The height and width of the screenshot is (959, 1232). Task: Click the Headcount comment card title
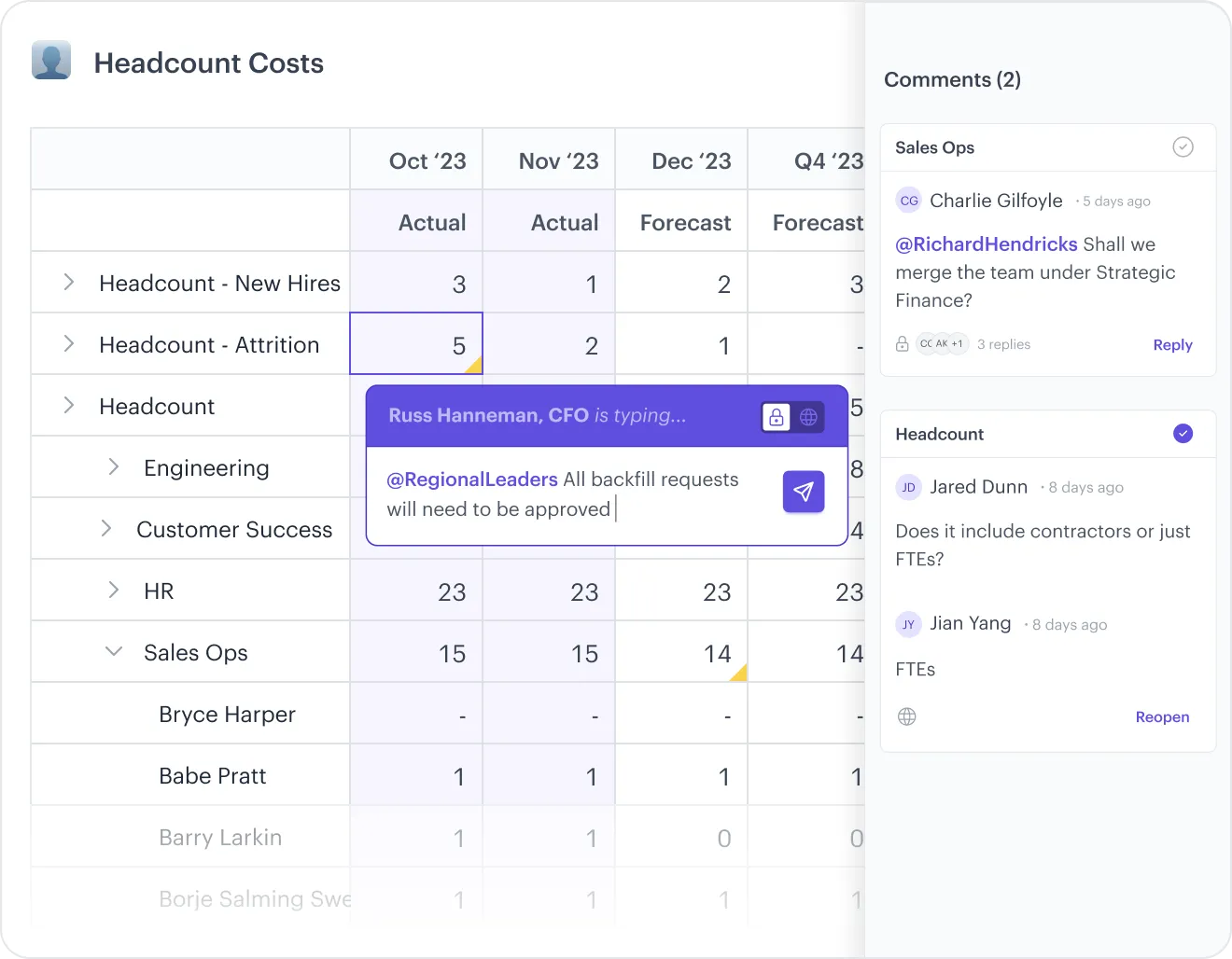click(x=939, y=434)
